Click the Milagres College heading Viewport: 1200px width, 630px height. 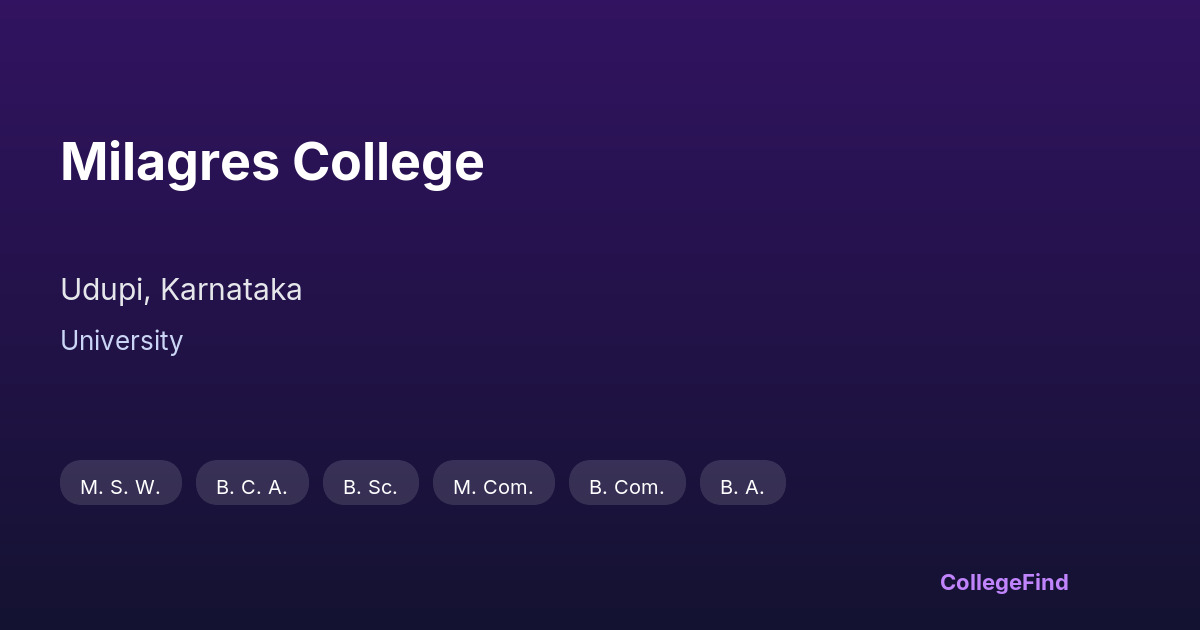272,162
